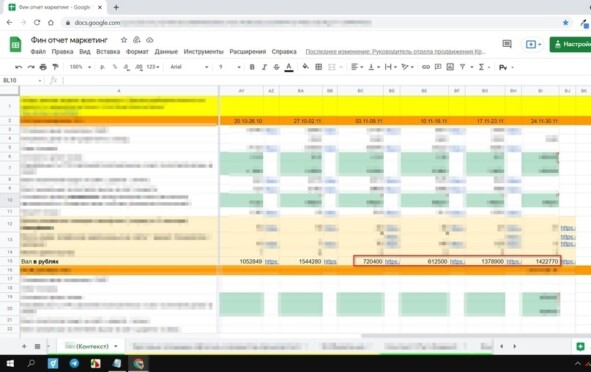Viewport: 591px width, 372px height.
Task: Open the https link next to 612500
Action: tap(457, 262)
